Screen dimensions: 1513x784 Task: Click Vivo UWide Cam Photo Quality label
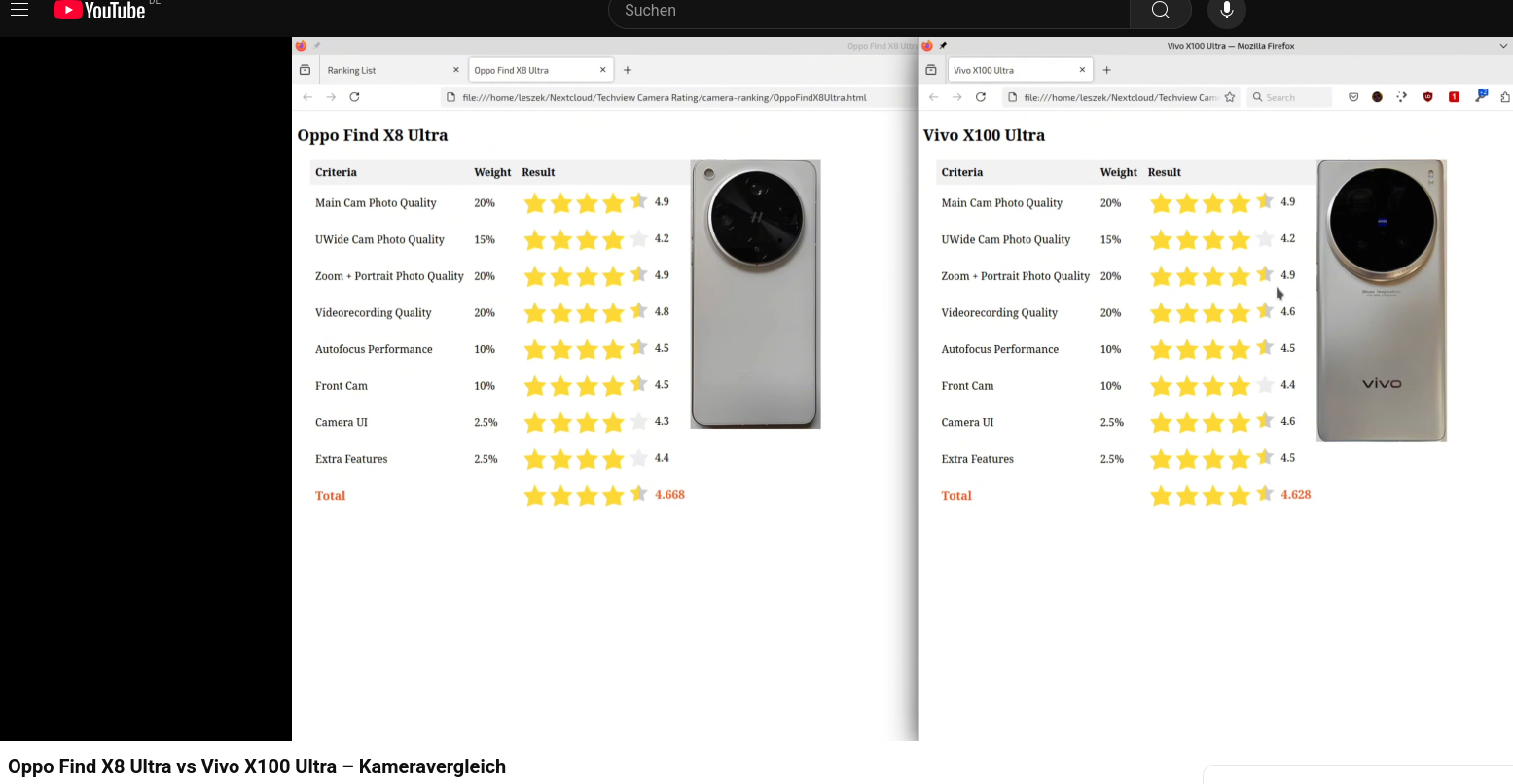tap(1005, 239)
